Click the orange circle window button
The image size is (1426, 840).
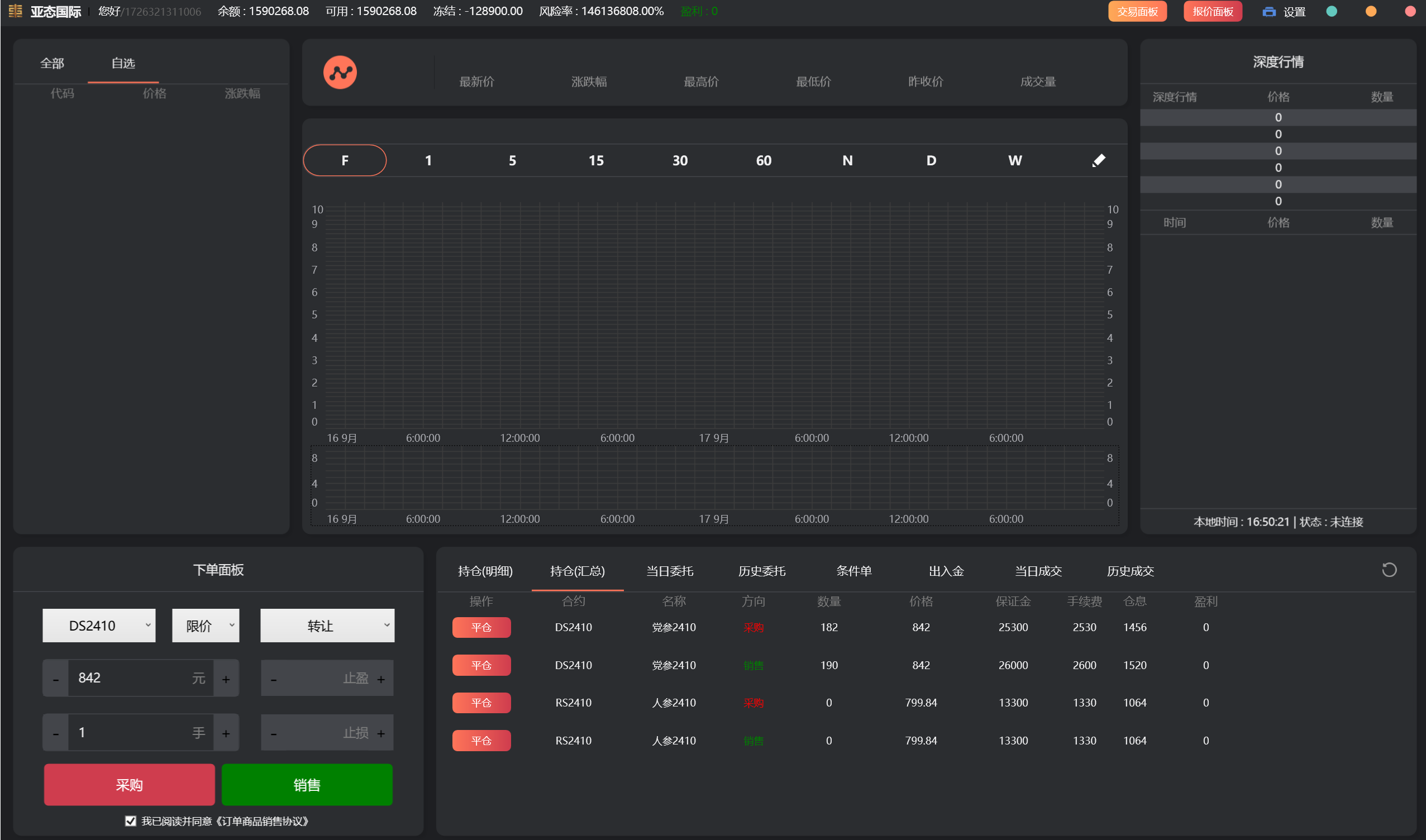pos(1370,11)
